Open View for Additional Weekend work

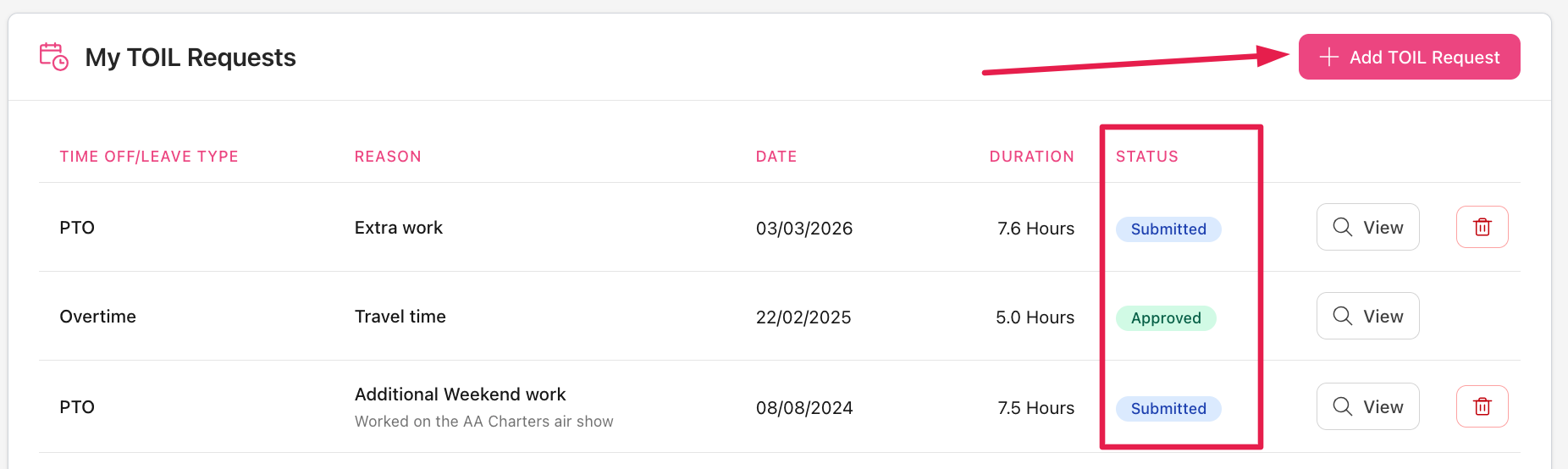1367,406
